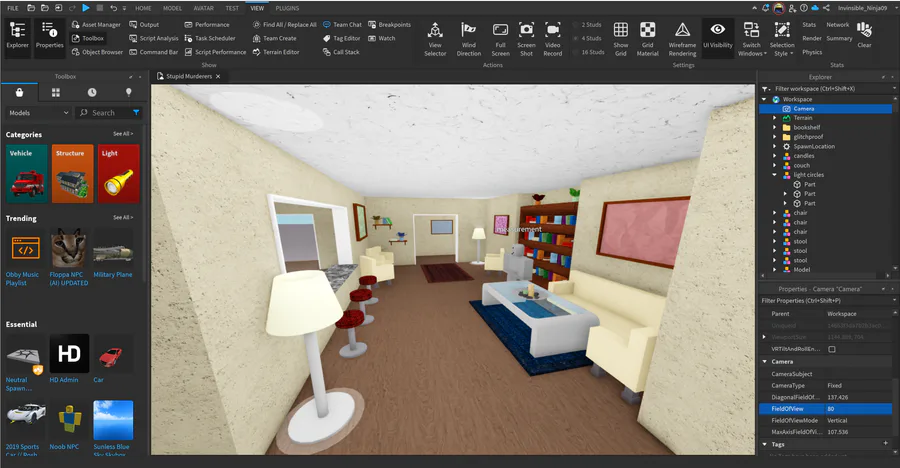Show the Output window
Viewport: 900px width, 468px height.
click(144, 25)
